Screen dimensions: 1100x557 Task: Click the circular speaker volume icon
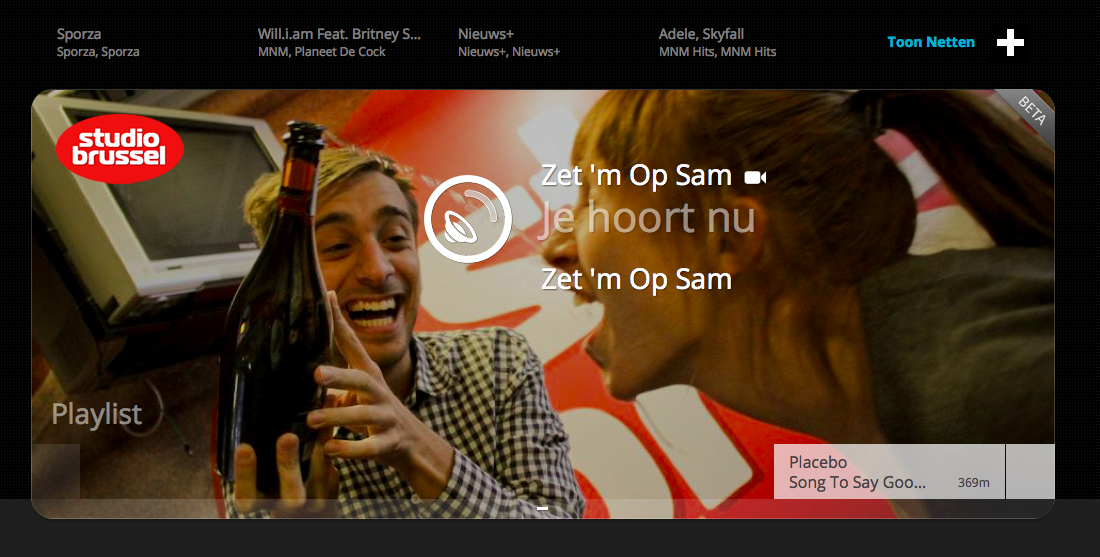pyautogui.click(x=467, y=218)
